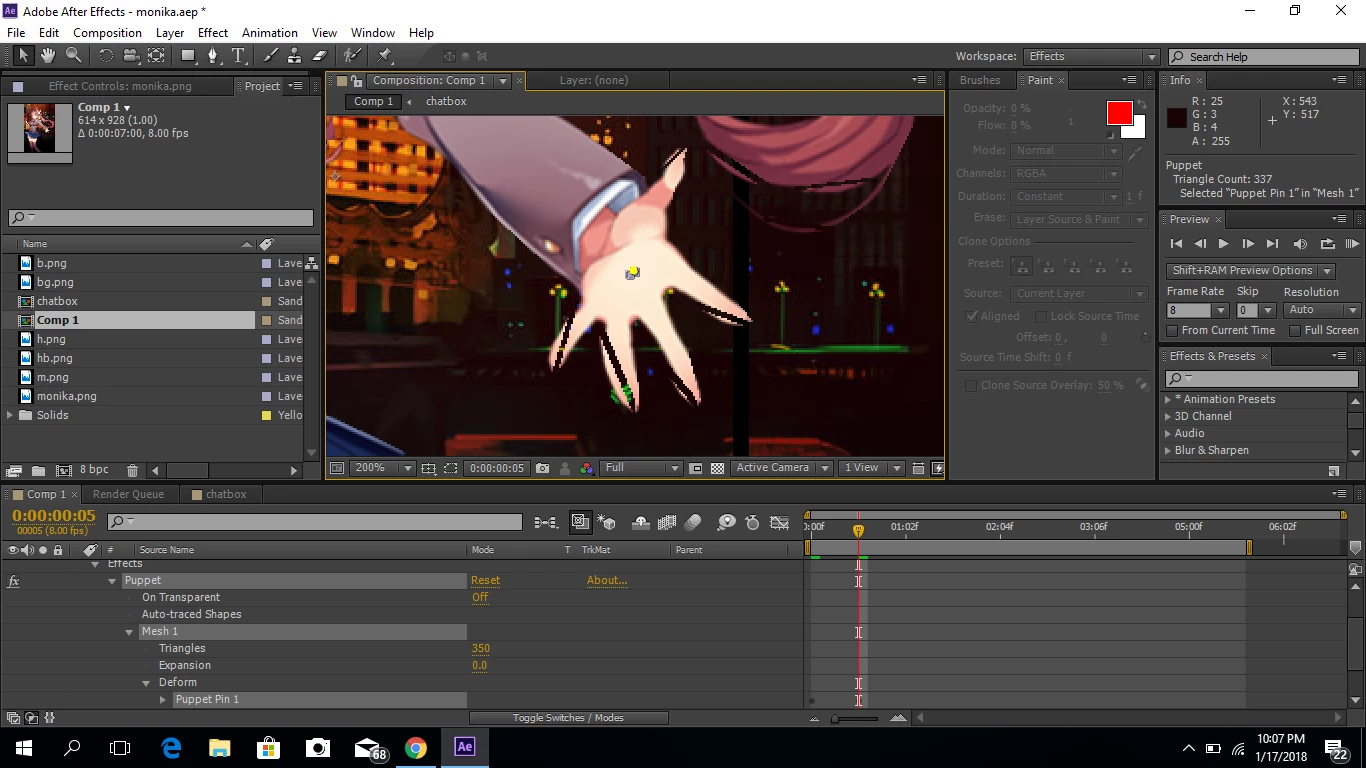Select the Clone Stamp tool
This screenshot has width=1366, height=768.
pos(295,56)
